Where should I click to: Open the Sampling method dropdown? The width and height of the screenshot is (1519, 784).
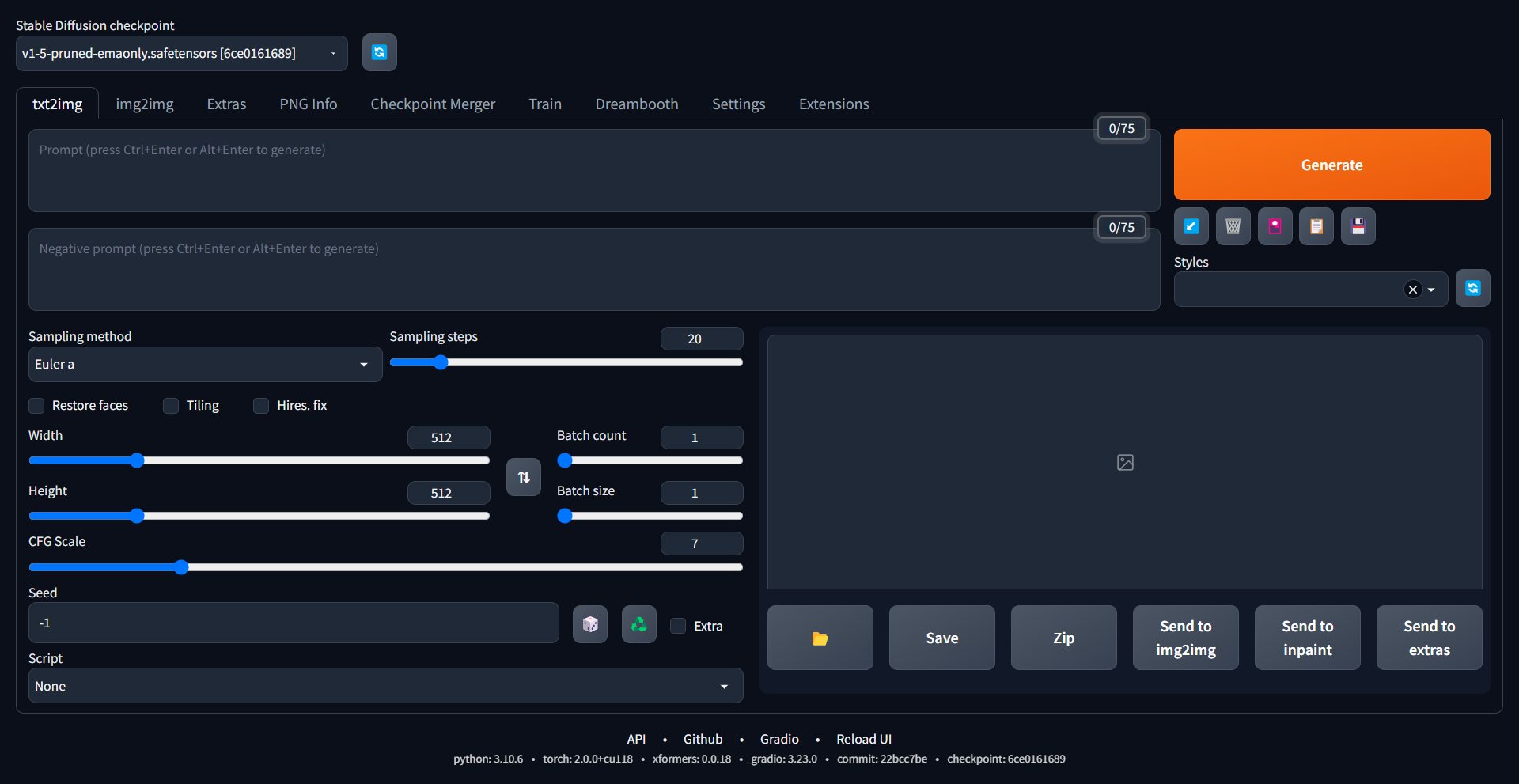click(x=204, y=364)
